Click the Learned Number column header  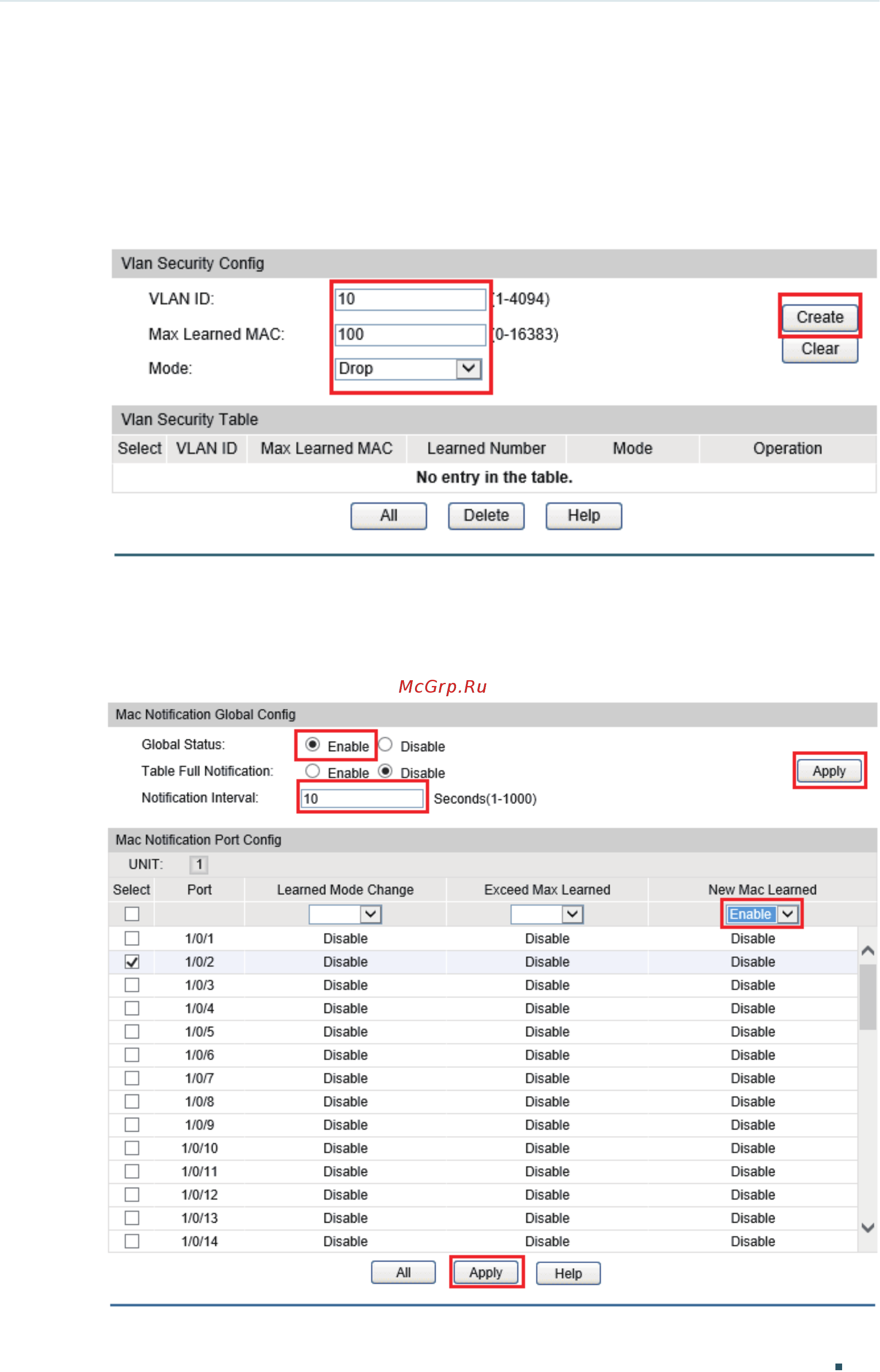coord(486,449)
